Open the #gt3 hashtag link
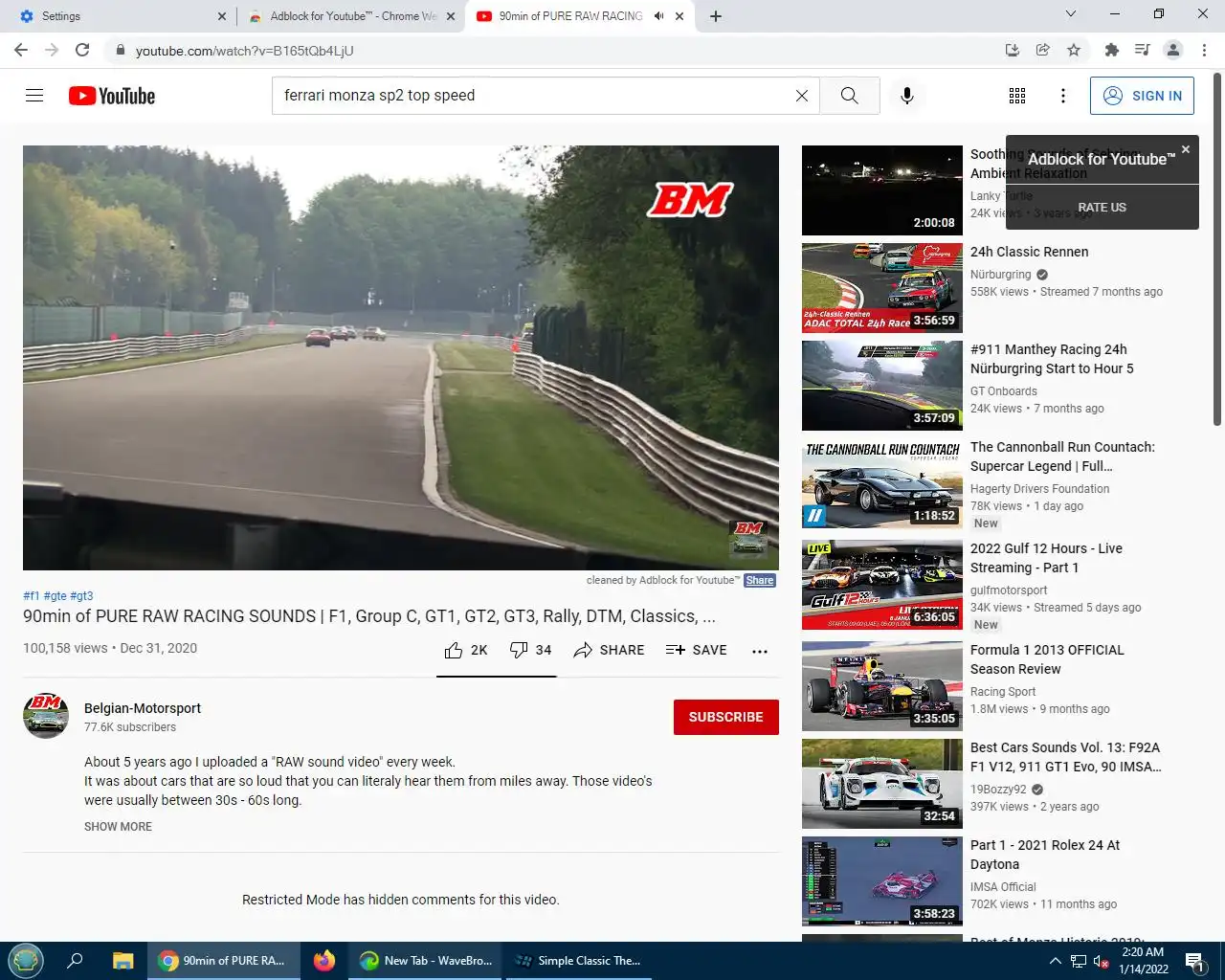 coord(81,595)
